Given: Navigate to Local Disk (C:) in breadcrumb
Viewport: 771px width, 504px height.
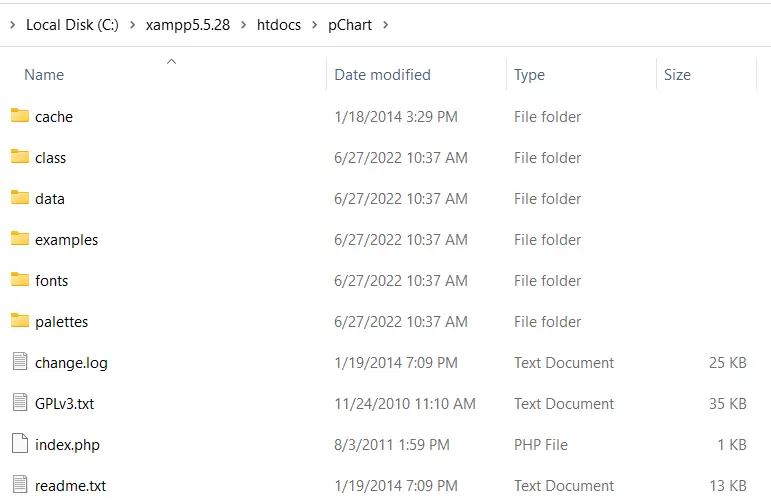Looking at the screenshot, I should (x=72, y=25).
